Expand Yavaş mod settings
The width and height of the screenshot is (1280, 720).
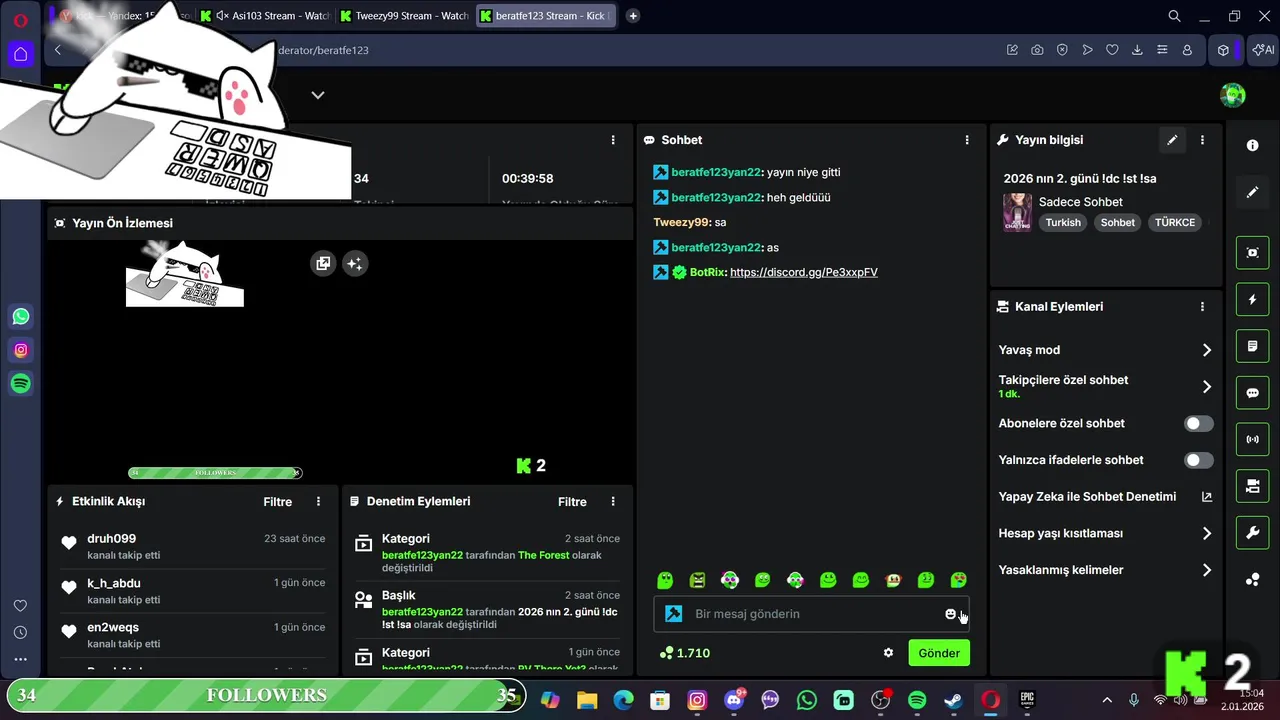(x=1105, y=350)
